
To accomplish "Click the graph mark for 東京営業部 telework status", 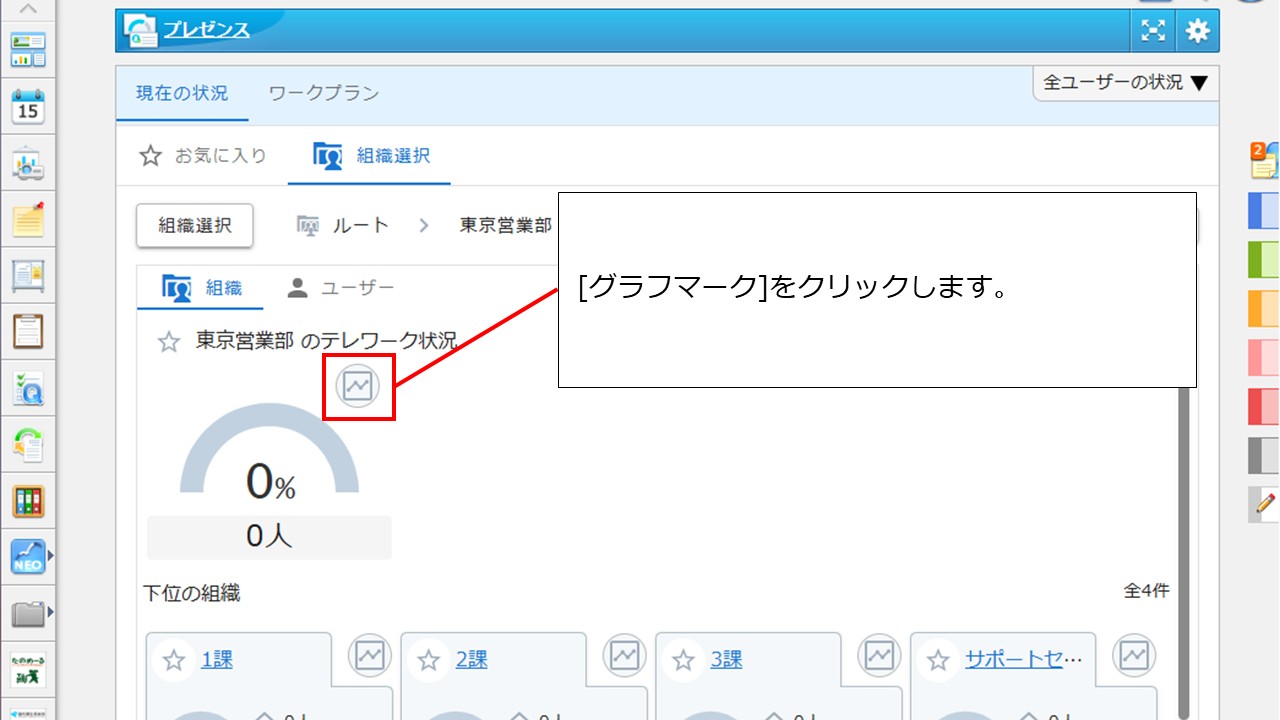I will coord(357,385).
